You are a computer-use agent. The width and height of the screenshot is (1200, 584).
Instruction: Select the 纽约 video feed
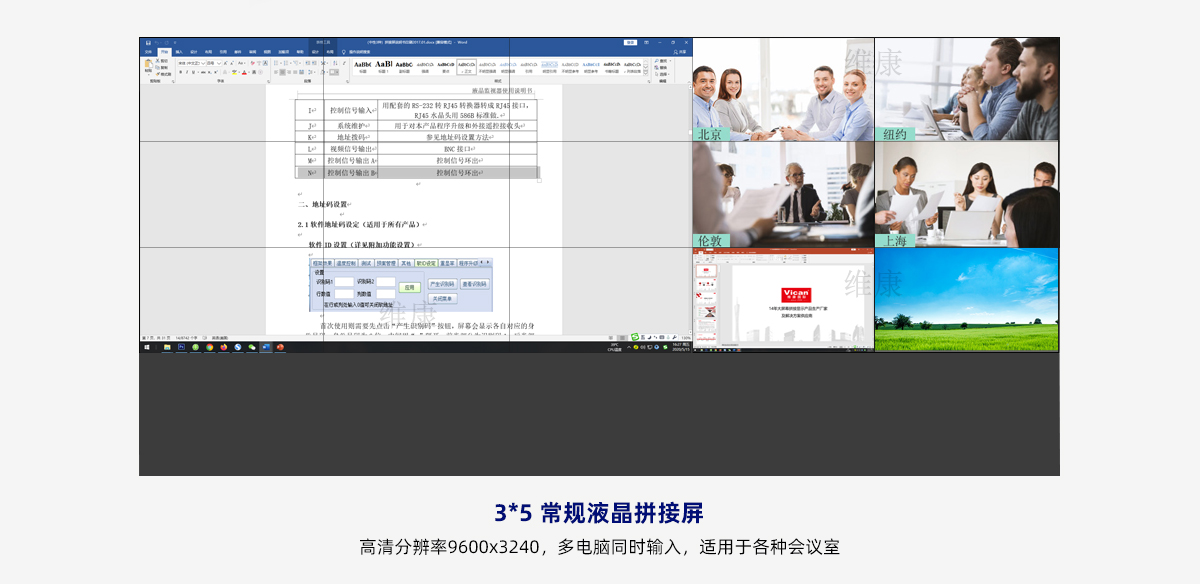tap(967, 90)
